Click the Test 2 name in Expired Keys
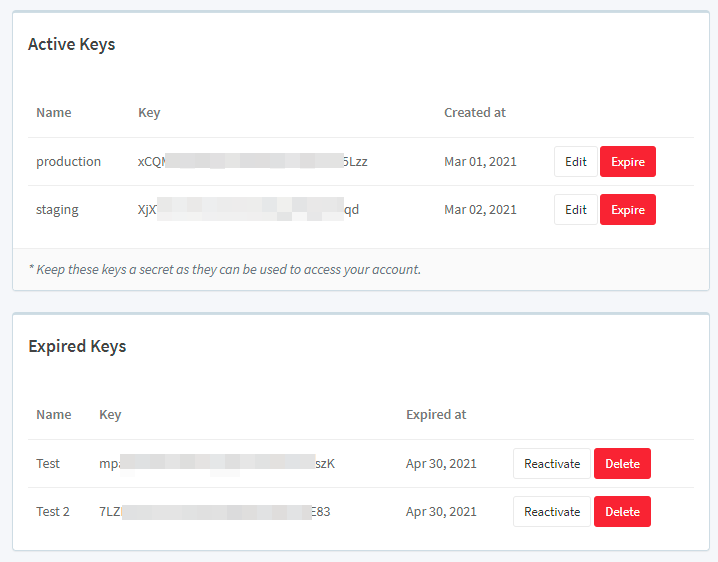Screen dimensions: 718x562 click(53, 512)
